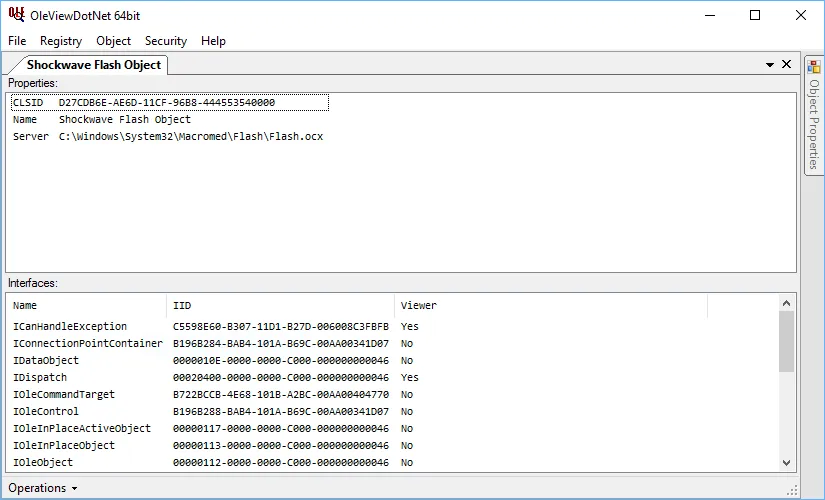Click the Viewer value No for IOleControl
The image size is (825, 500).
(x=407, y=411)
